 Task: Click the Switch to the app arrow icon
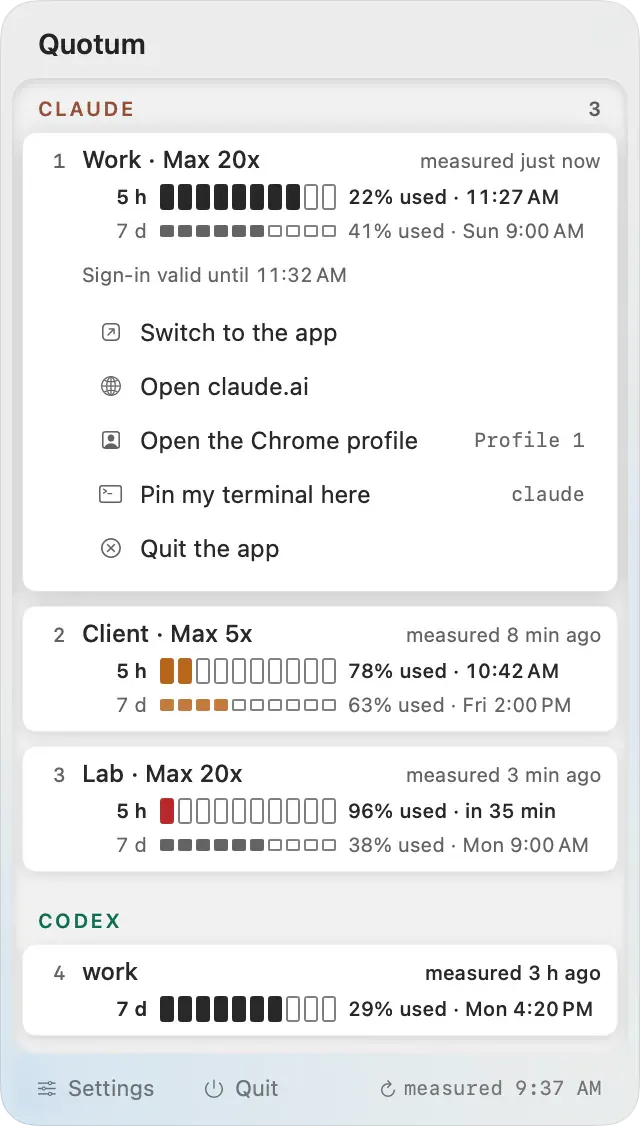(111, 332)
